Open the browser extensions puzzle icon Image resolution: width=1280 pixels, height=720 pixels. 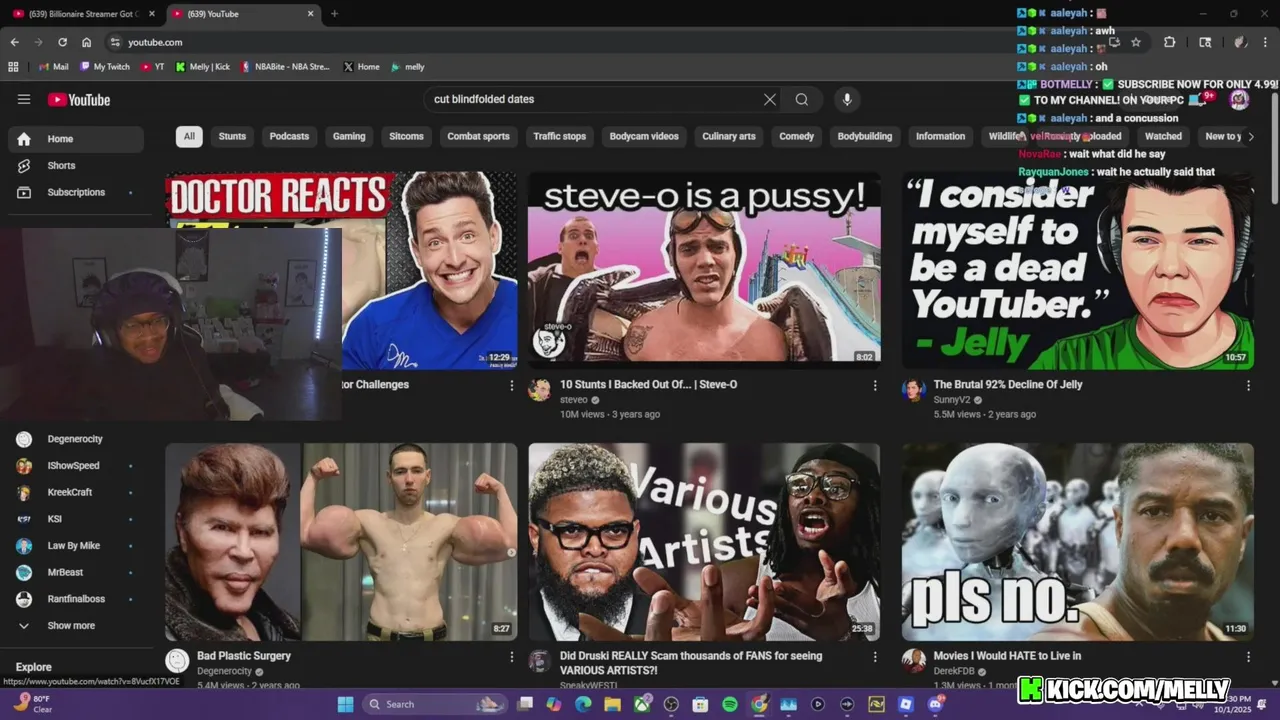pyautogui.click(x=1169, y=42)
